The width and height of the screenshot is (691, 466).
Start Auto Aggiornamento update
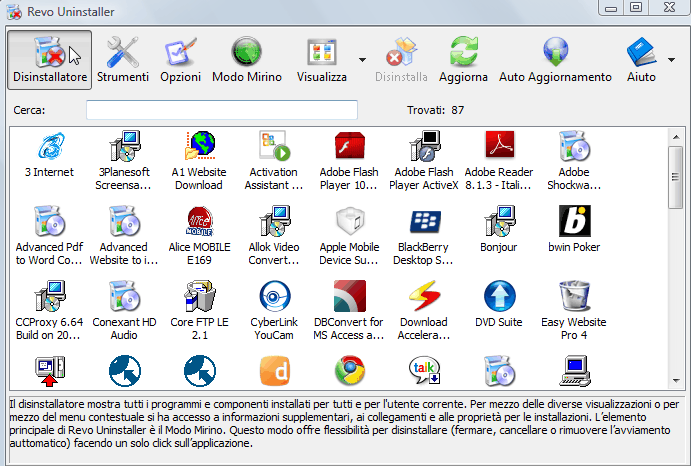[555, 60]
